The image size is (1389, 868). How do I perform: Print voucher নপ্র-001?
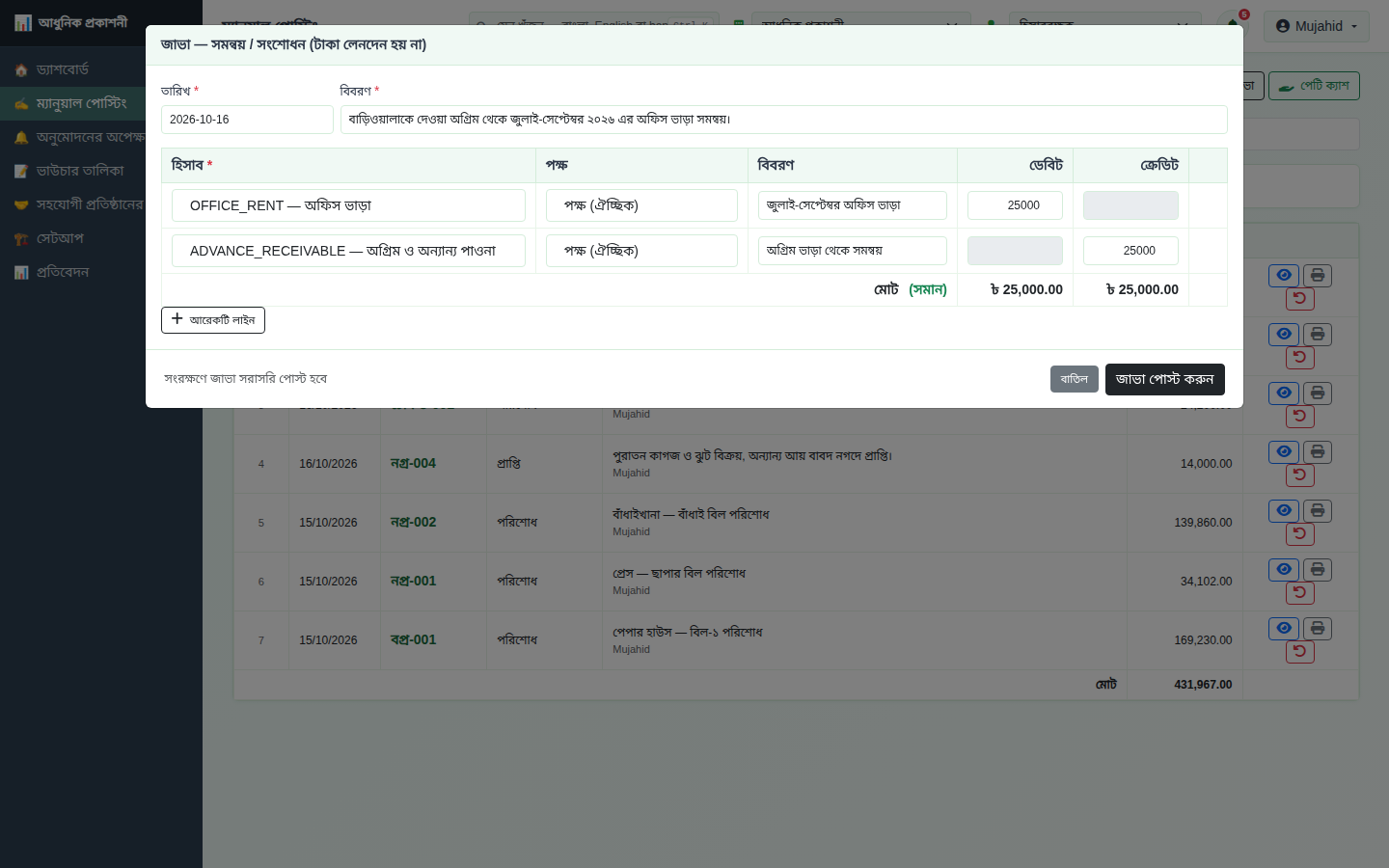[1318, 569]
